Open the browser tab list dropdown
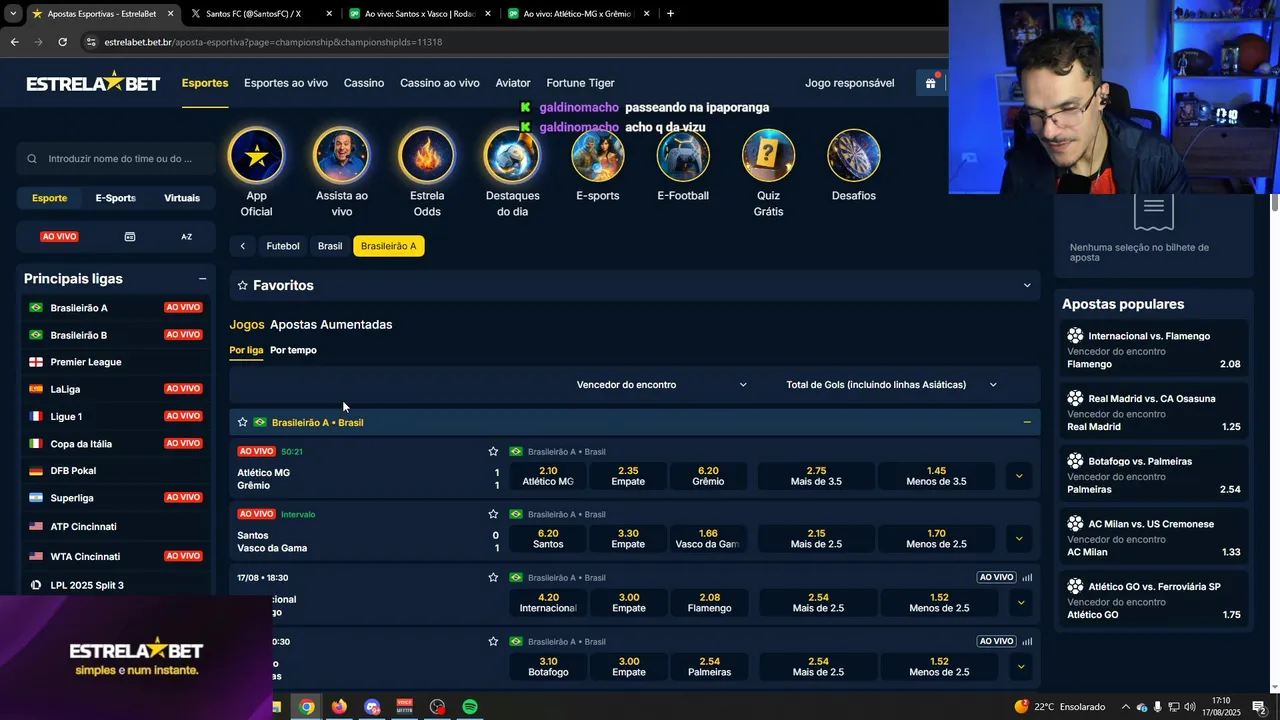This screenshot has width=1280, height=720. click(12, 14)
